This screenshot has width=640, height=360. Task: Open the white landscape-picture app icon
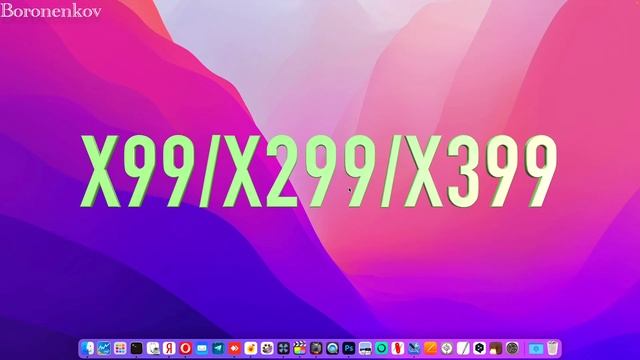[x=365, y=348]
